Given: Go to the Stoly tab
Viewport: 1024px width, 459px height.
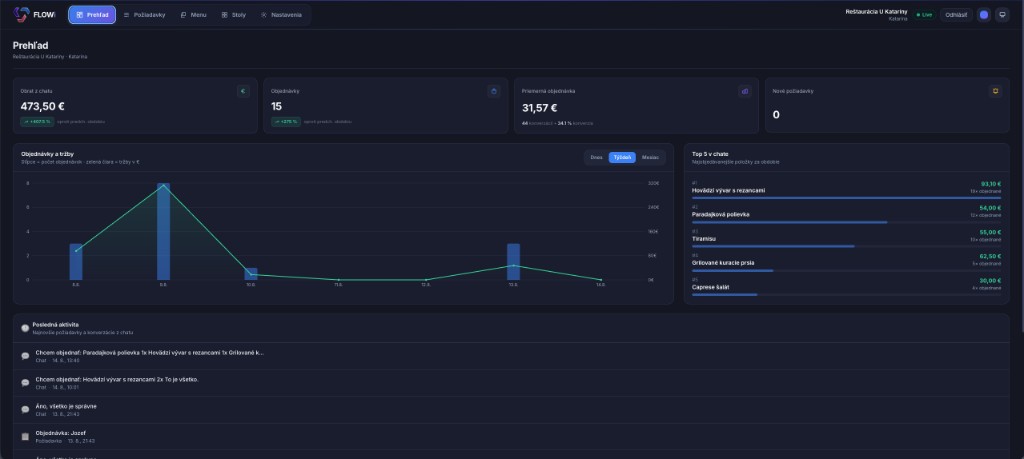Looking at the screenshot, I should tap(233, 14).
